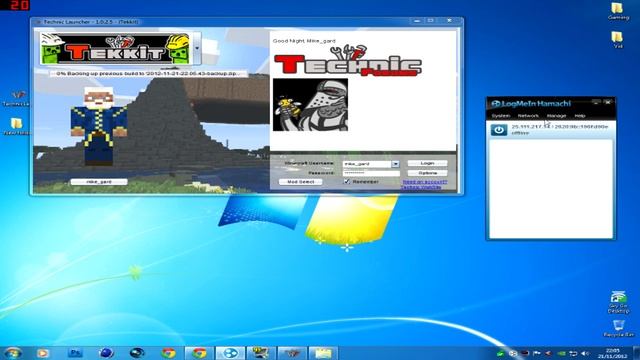Click the dark sphere taskbar icon
The width and height of the screenshot is (640, 360).
137,353
